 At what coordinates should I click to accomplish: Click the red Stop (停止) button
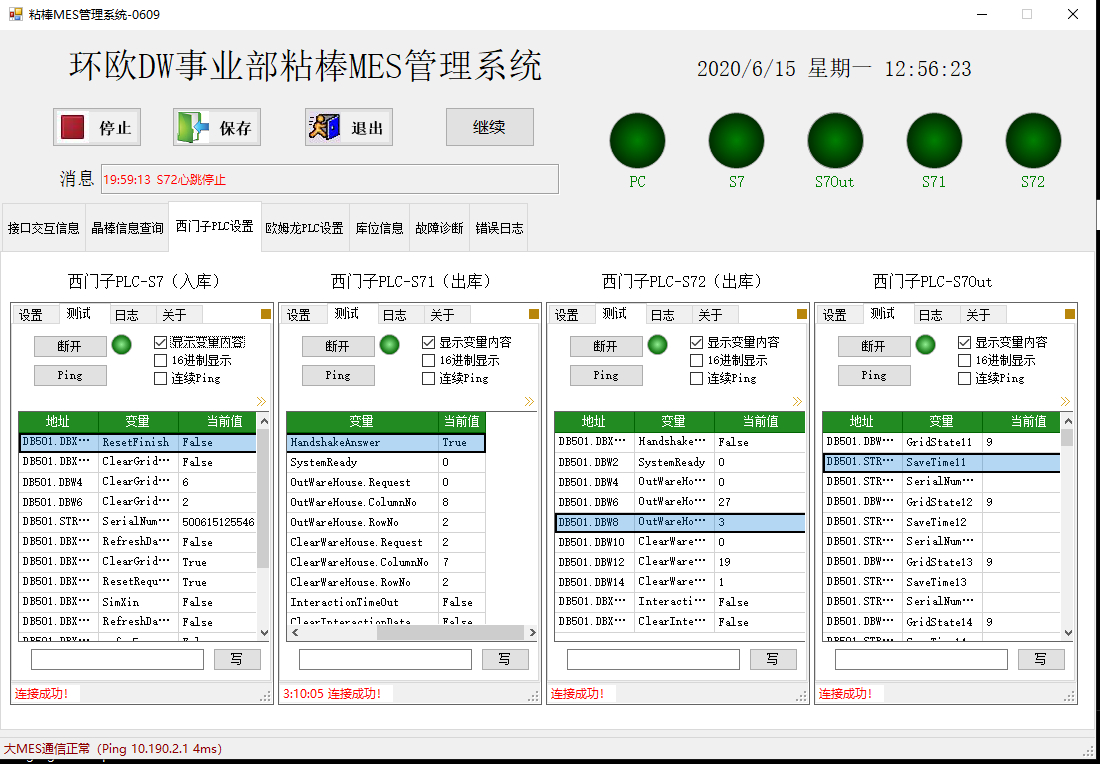97,128
